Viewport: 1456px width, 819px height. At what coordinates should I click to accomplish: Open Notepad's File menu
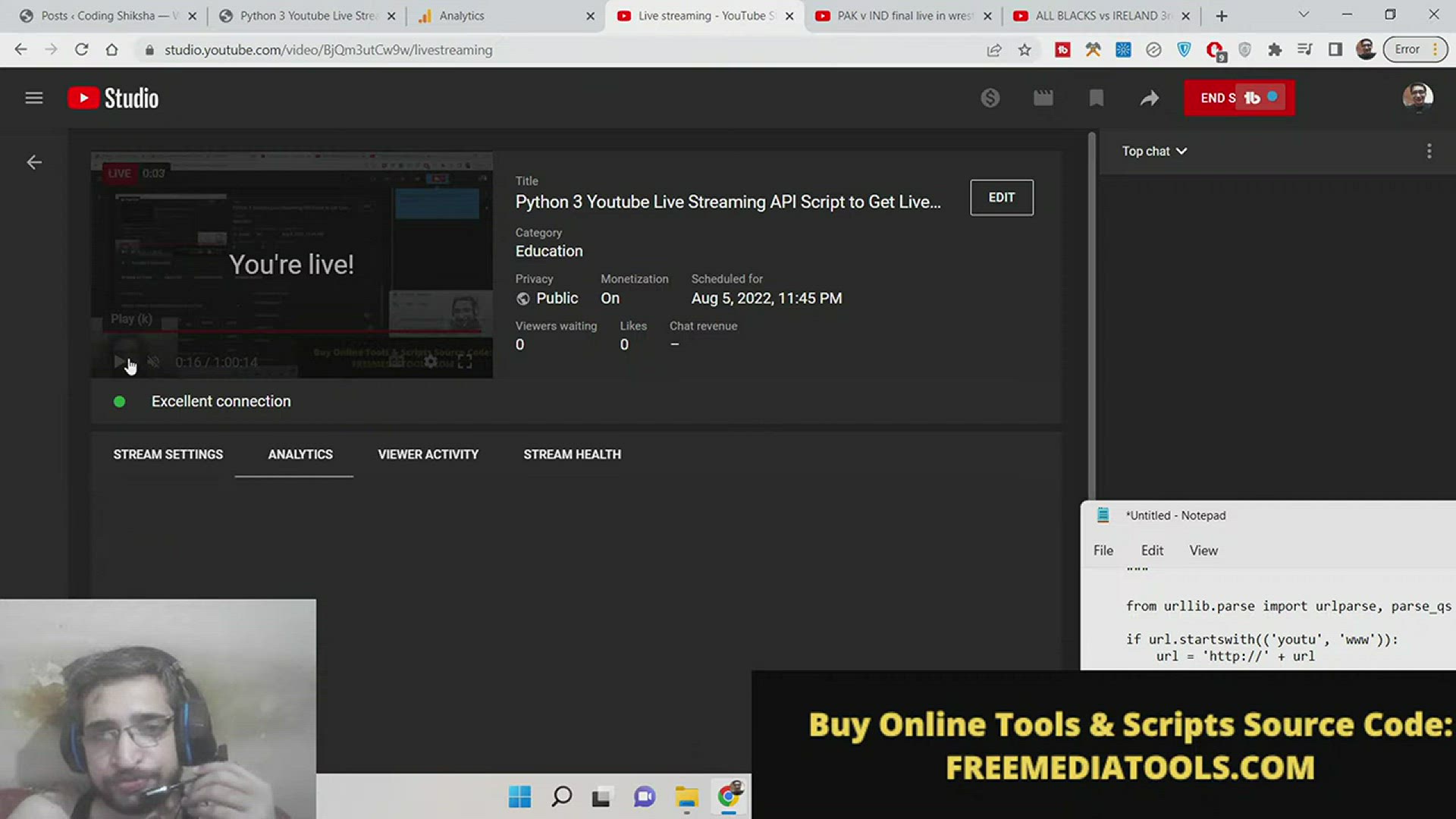coord(1103,551)
